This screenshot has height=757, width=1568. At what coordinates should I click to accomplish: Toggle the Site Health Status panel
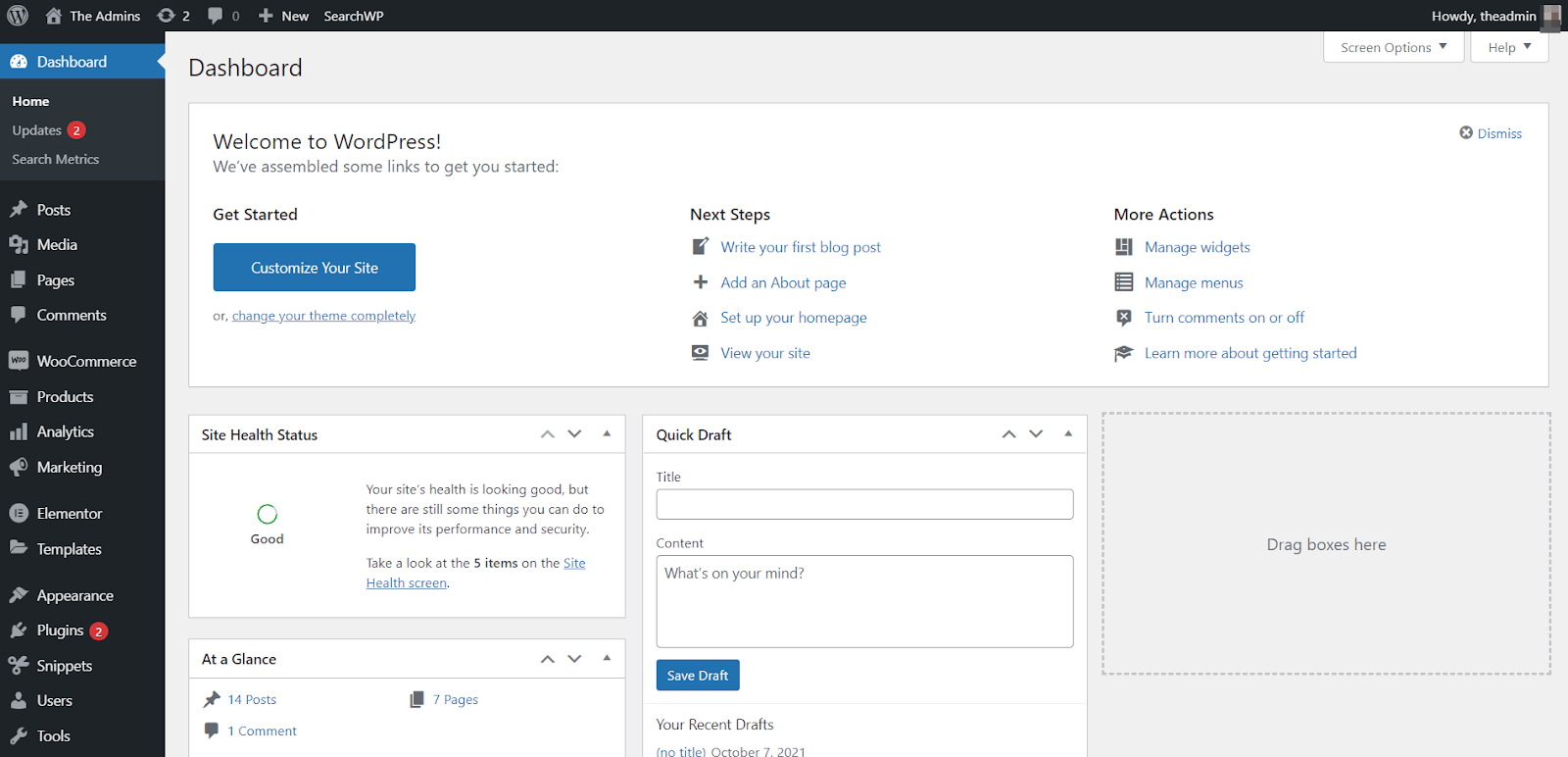click(607, 433)
